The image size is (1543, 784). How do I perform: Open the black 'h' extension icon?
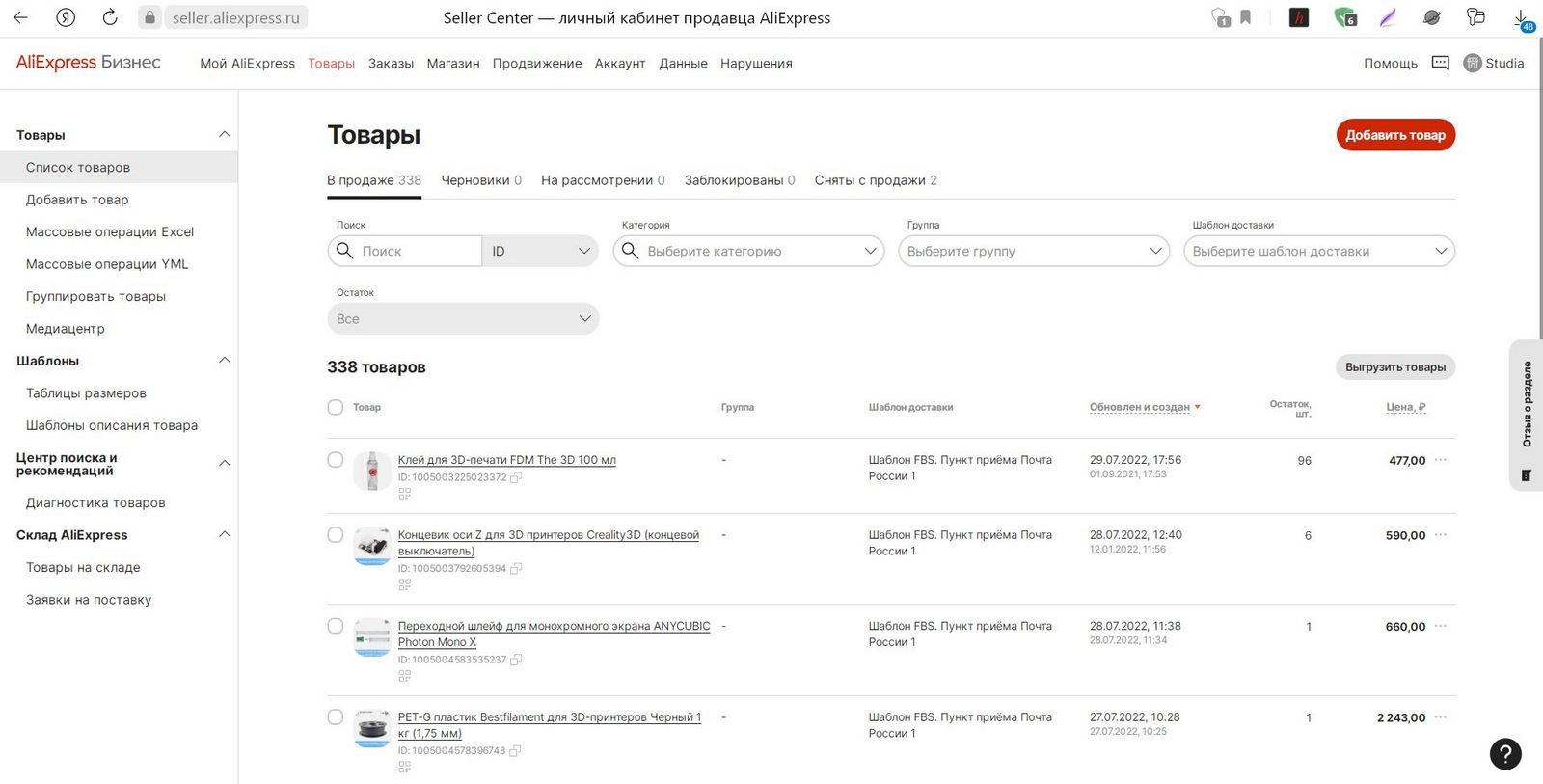pyautogui.click(x=1299, y=17)
